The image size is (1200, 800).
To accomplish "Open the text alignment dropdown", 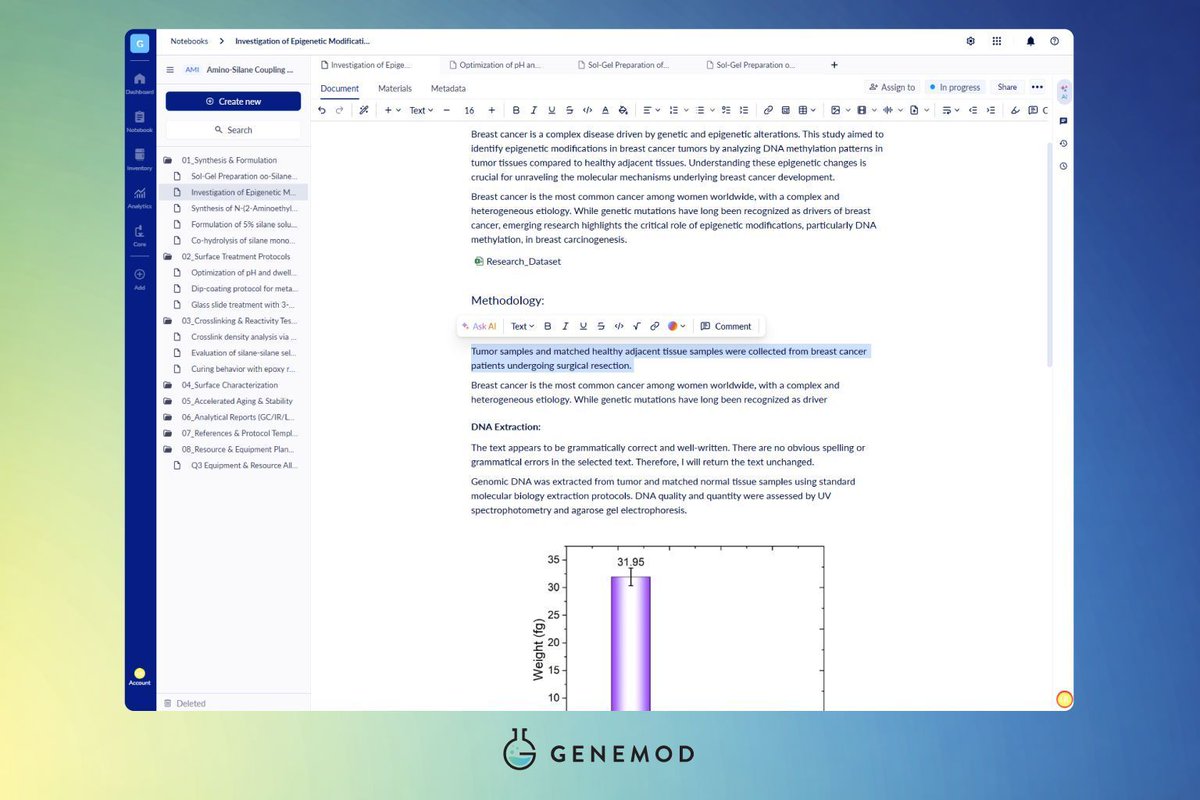I will (650, 110).
